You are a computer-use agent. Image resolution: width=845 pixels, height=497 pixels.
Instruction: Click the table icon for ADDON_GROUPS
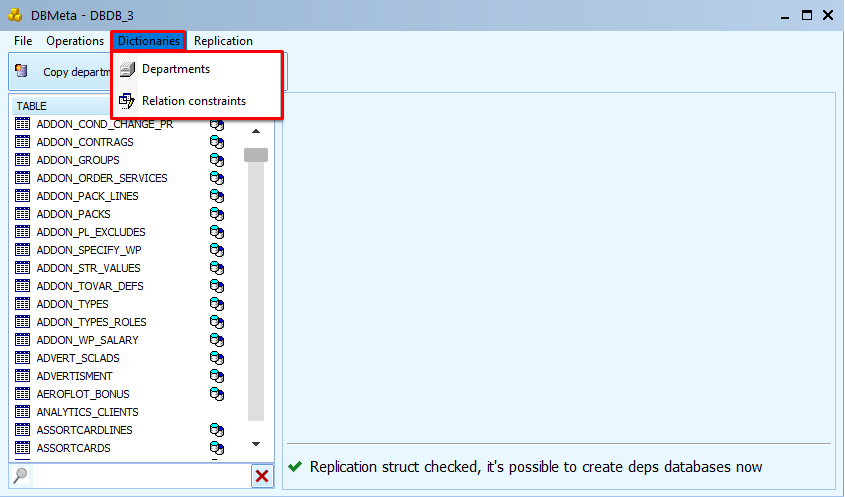[x=23, y=160]
